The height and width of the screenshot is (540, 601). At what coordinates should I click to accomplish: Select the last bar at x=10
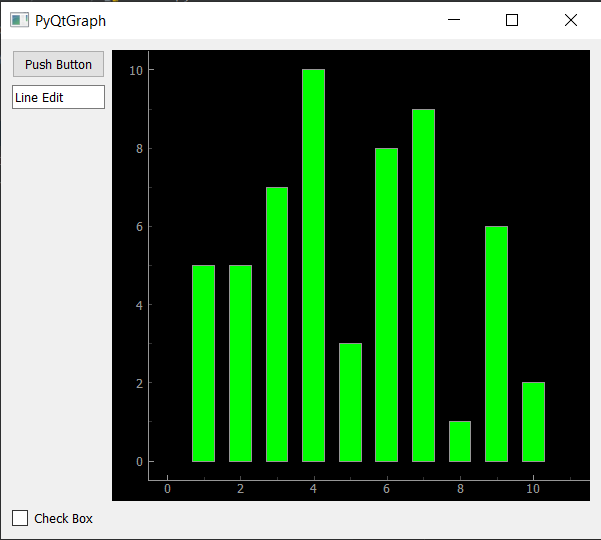pos(533,422)
